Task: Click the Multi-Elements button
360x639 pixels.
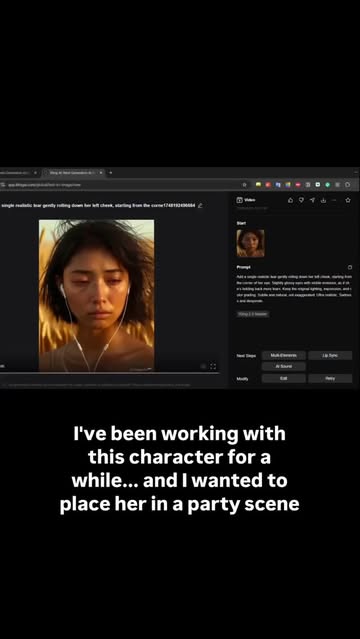Action: point(284,355)
